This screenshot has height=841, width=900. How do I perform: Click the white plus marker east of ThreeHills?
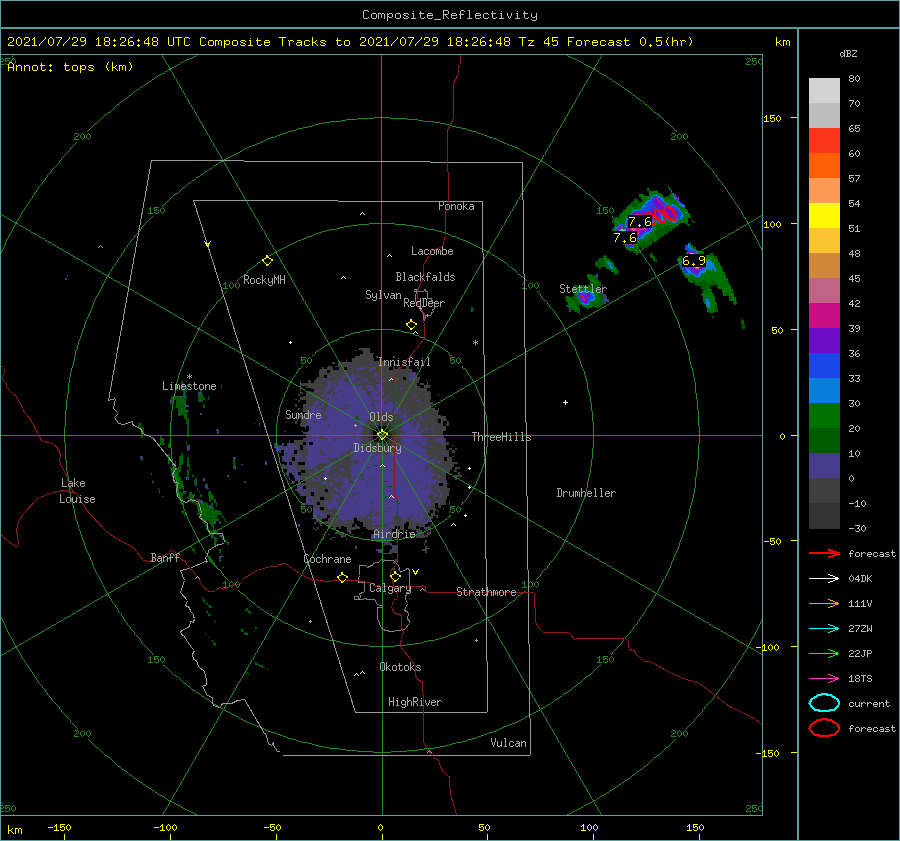pyautogui.click(x=565, y=402)
